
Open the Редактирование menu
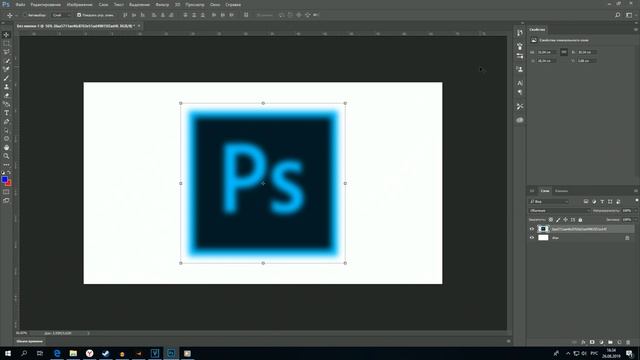pyautogui.click(x=46, y=4)
